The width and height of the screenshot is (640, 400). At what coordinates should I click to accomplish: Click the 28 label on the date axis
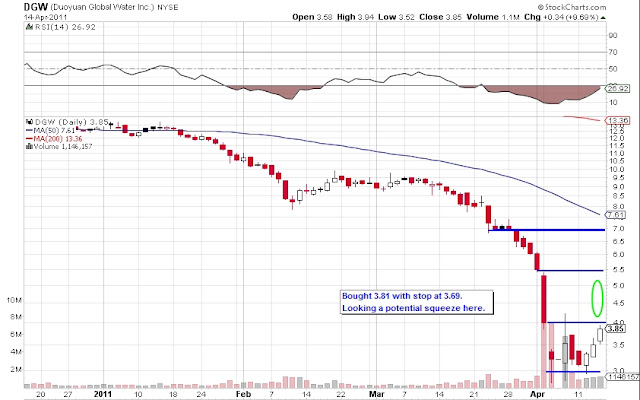click(x=508, y=395)
